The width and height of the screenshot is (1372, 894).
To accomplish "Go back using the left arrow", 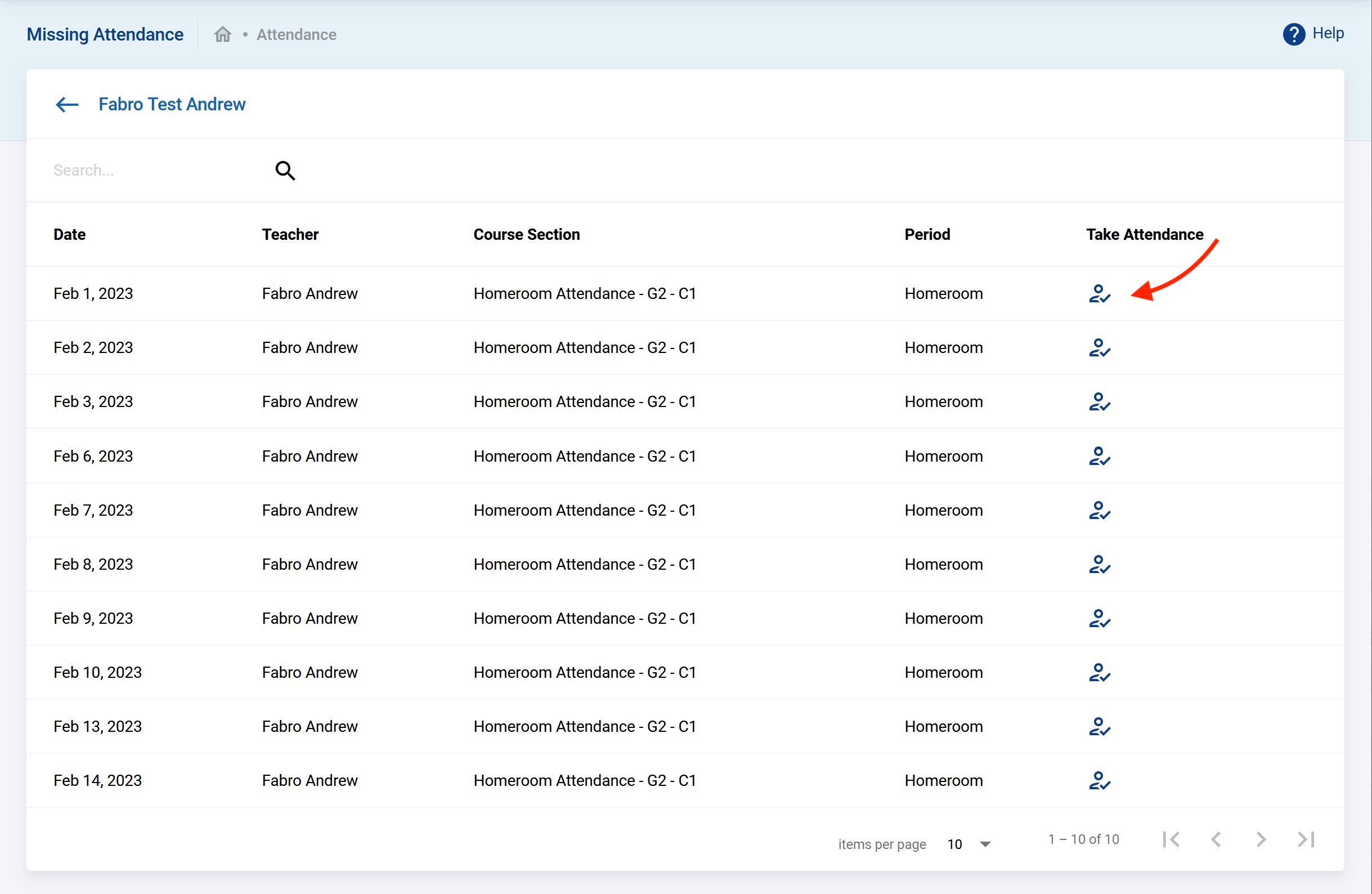I will point(67,104).
